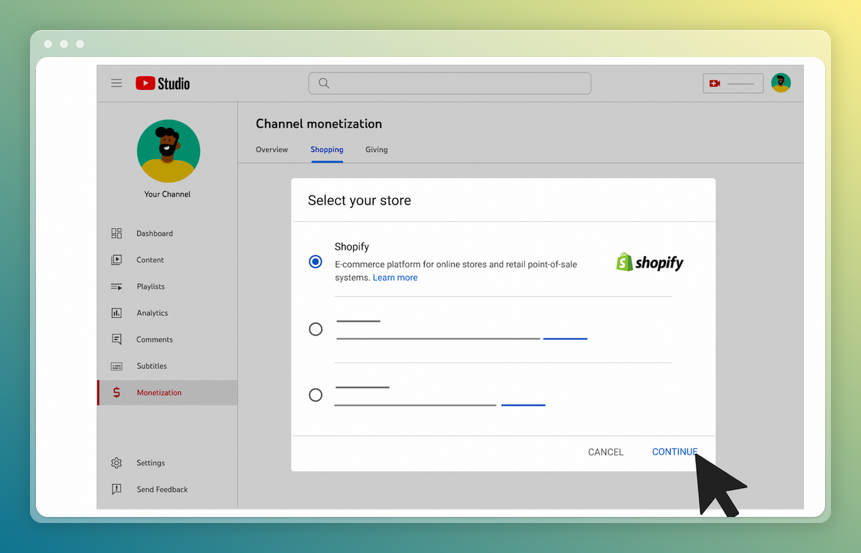Click the CANCEL button
This screenshot has width=861, height=553.
[605, 452]
